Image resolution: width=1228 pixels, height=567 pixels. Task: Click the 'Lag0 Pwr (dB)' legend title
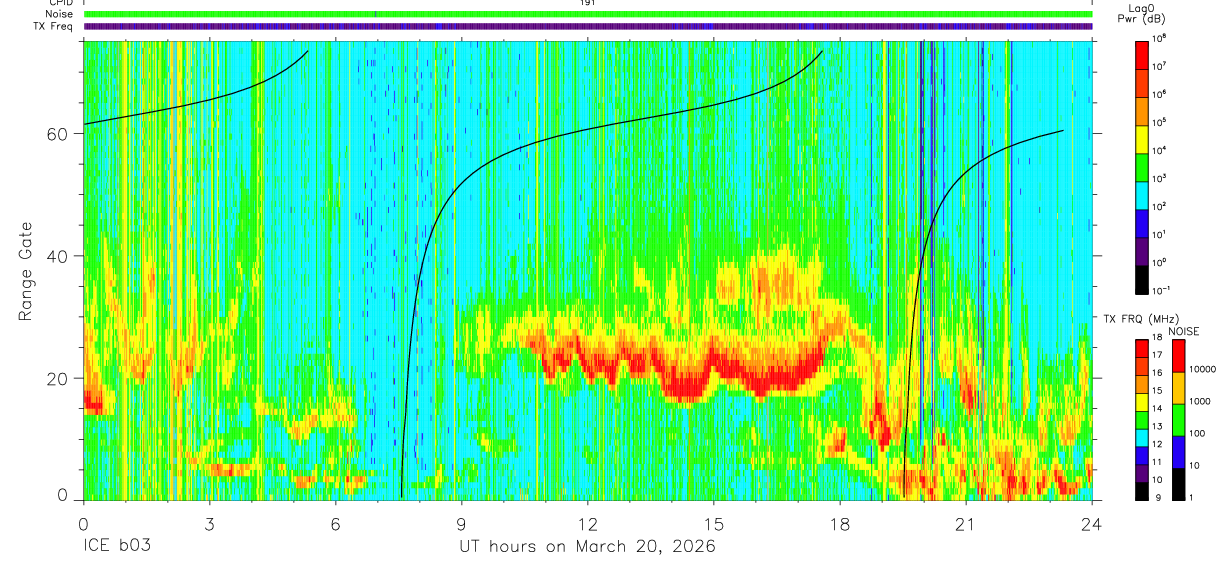click(1142, 14)
